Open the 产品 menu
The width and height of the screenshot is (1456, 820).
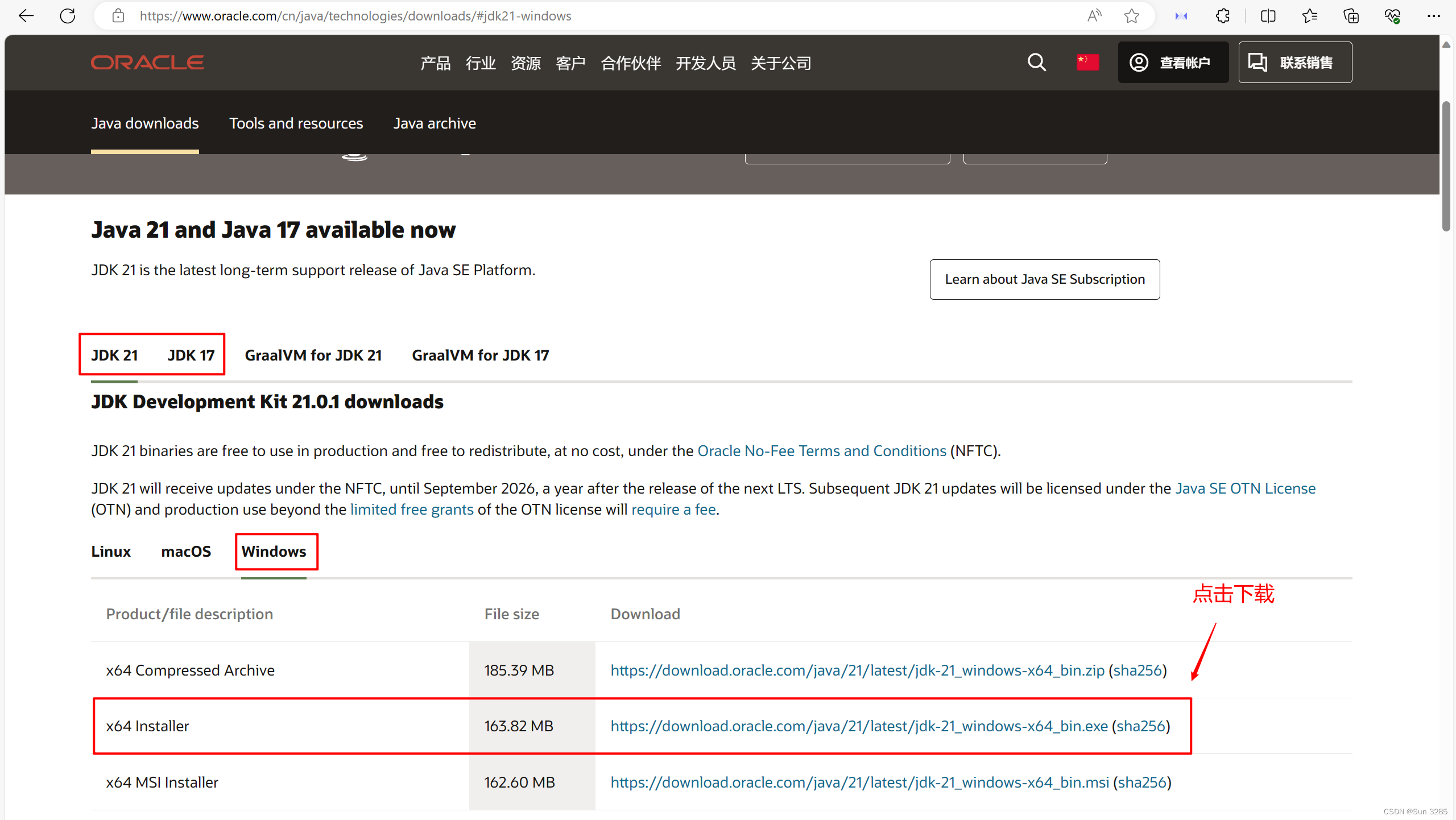coord(436,63)
